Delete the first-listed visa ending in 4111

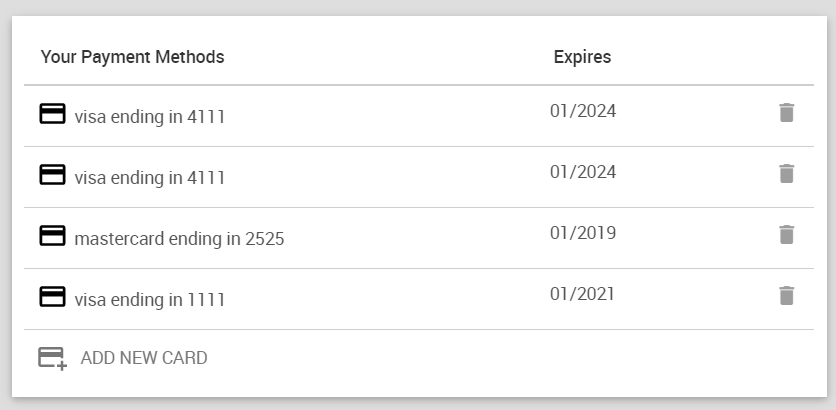(x=787, y=113)
